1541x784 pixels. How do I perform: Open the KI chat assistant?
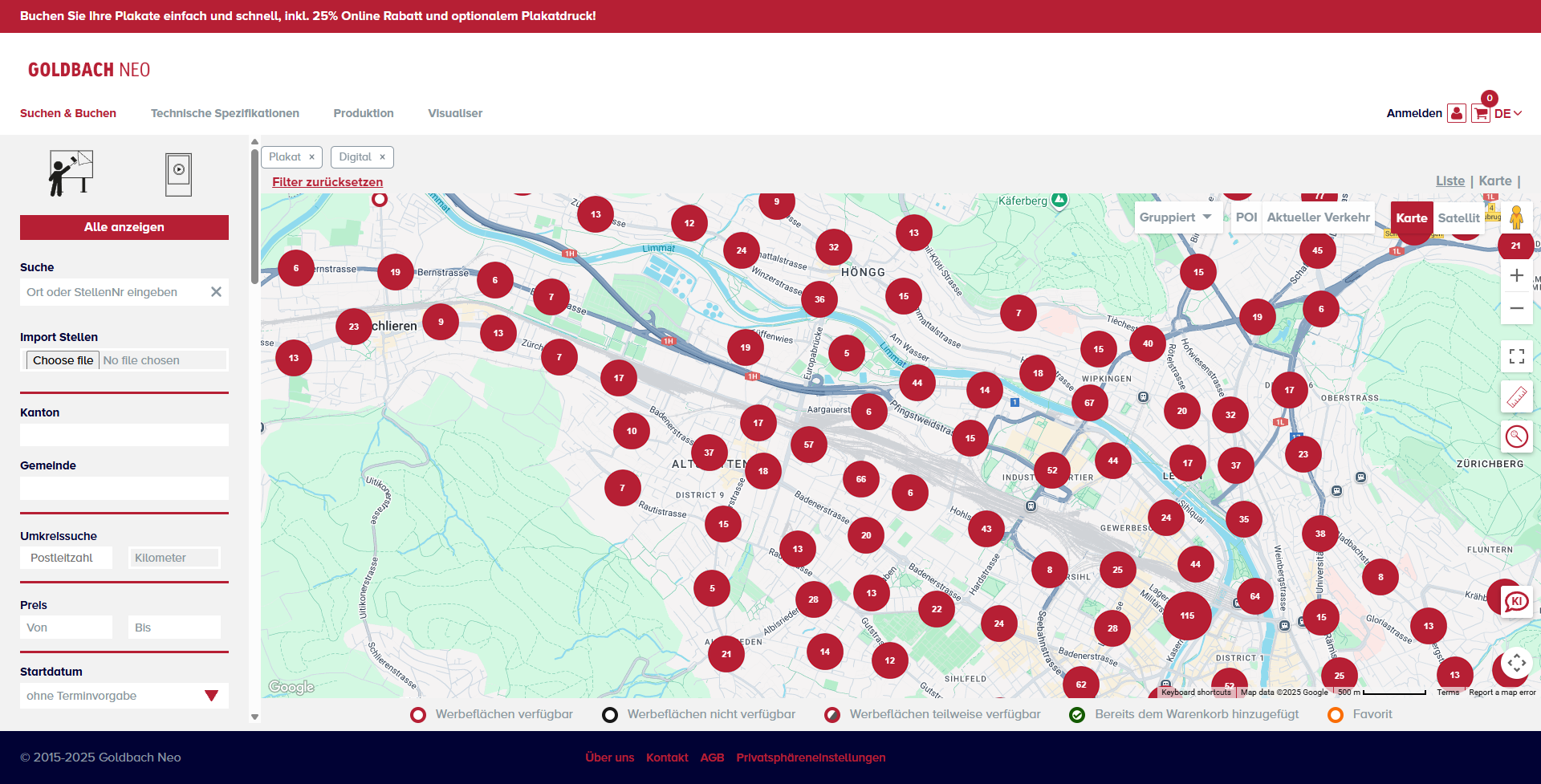pyautogui.click(x=1516, y=602)
